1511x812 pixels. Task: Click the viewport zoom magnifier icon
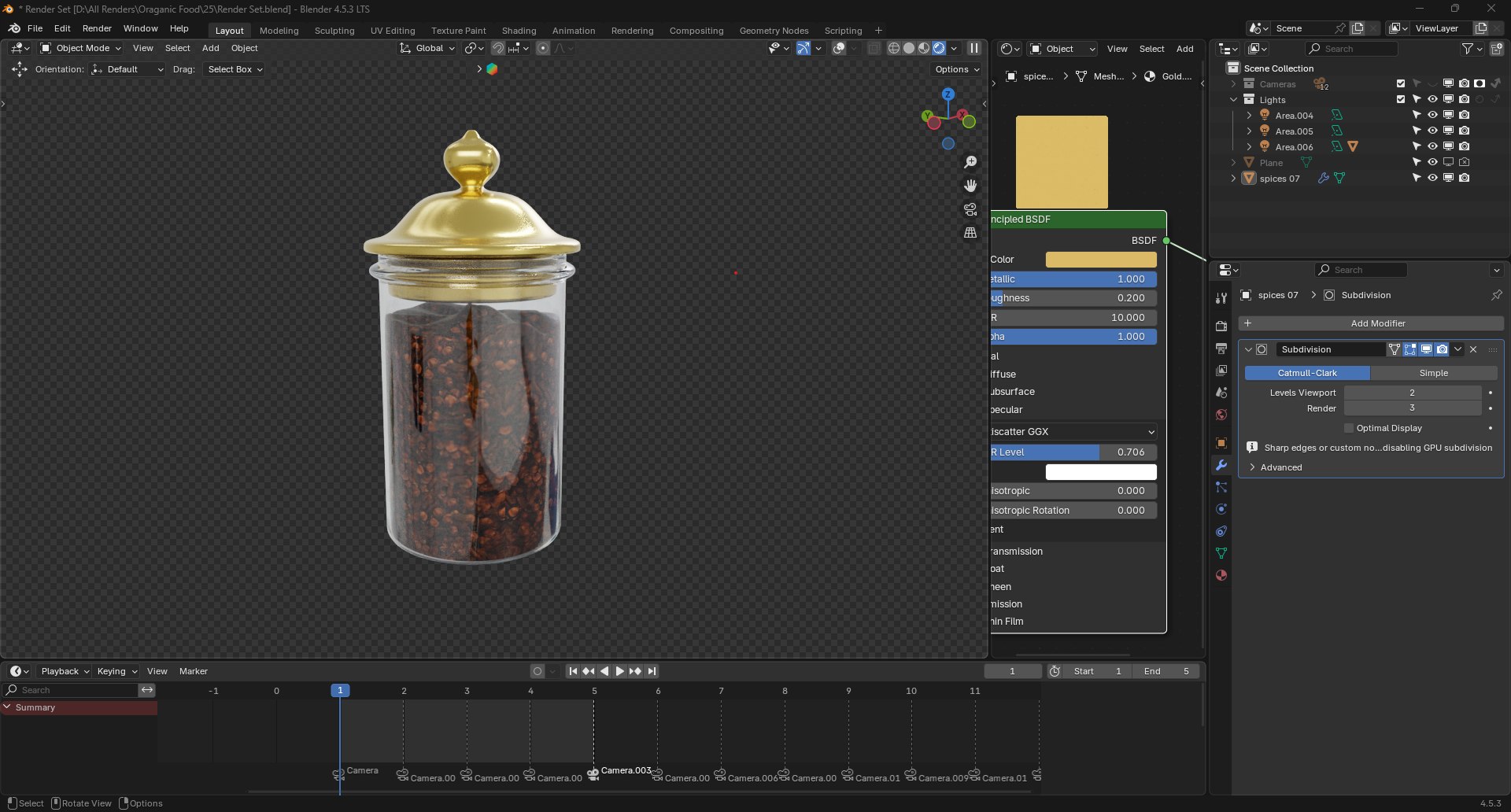pyautogui.click(x=970, y=162)
